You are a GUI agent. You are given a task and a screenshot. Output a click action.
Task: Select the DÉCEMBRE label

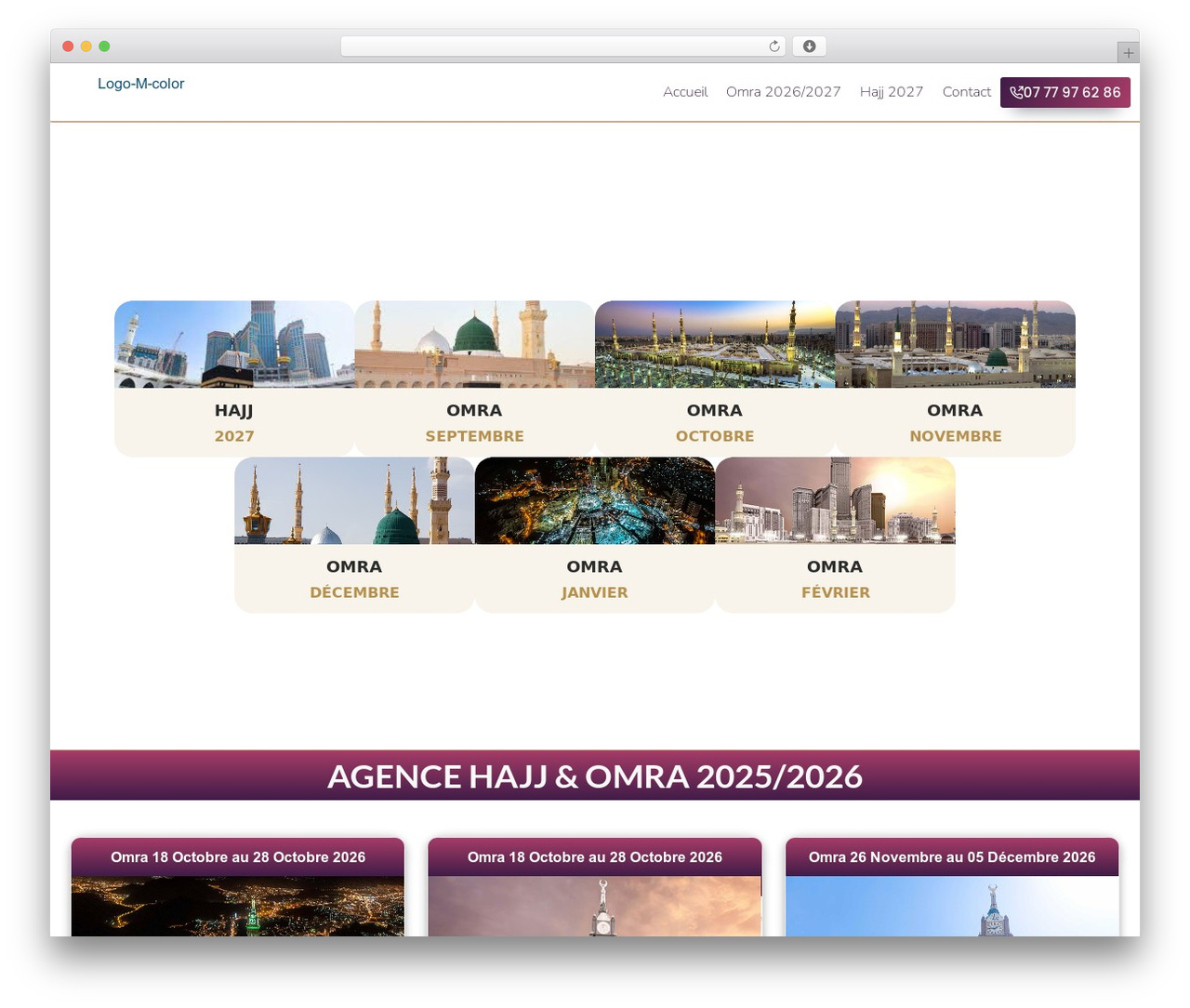[x=354, y=592]
